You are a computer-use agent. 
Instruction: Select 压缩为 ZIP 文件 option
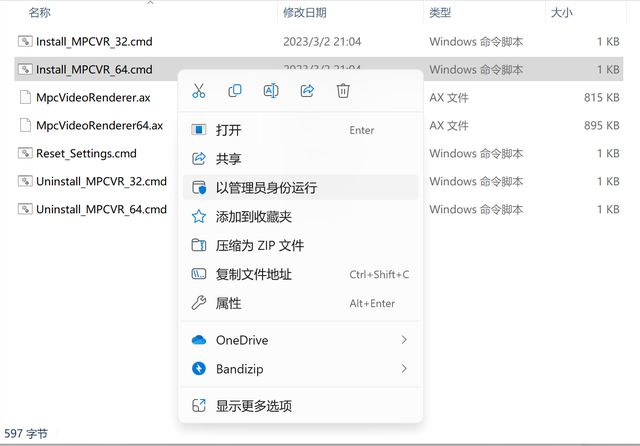[300, 246]
